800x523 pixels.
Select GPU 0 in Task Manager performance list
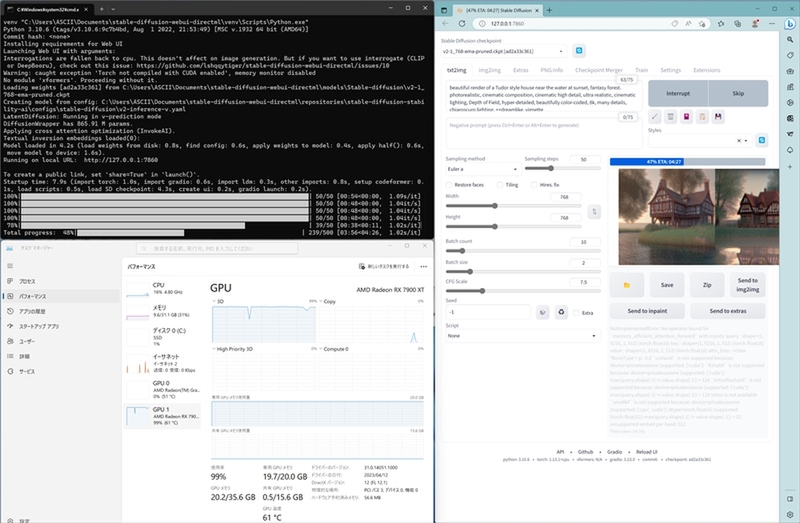tap(160, 388)
